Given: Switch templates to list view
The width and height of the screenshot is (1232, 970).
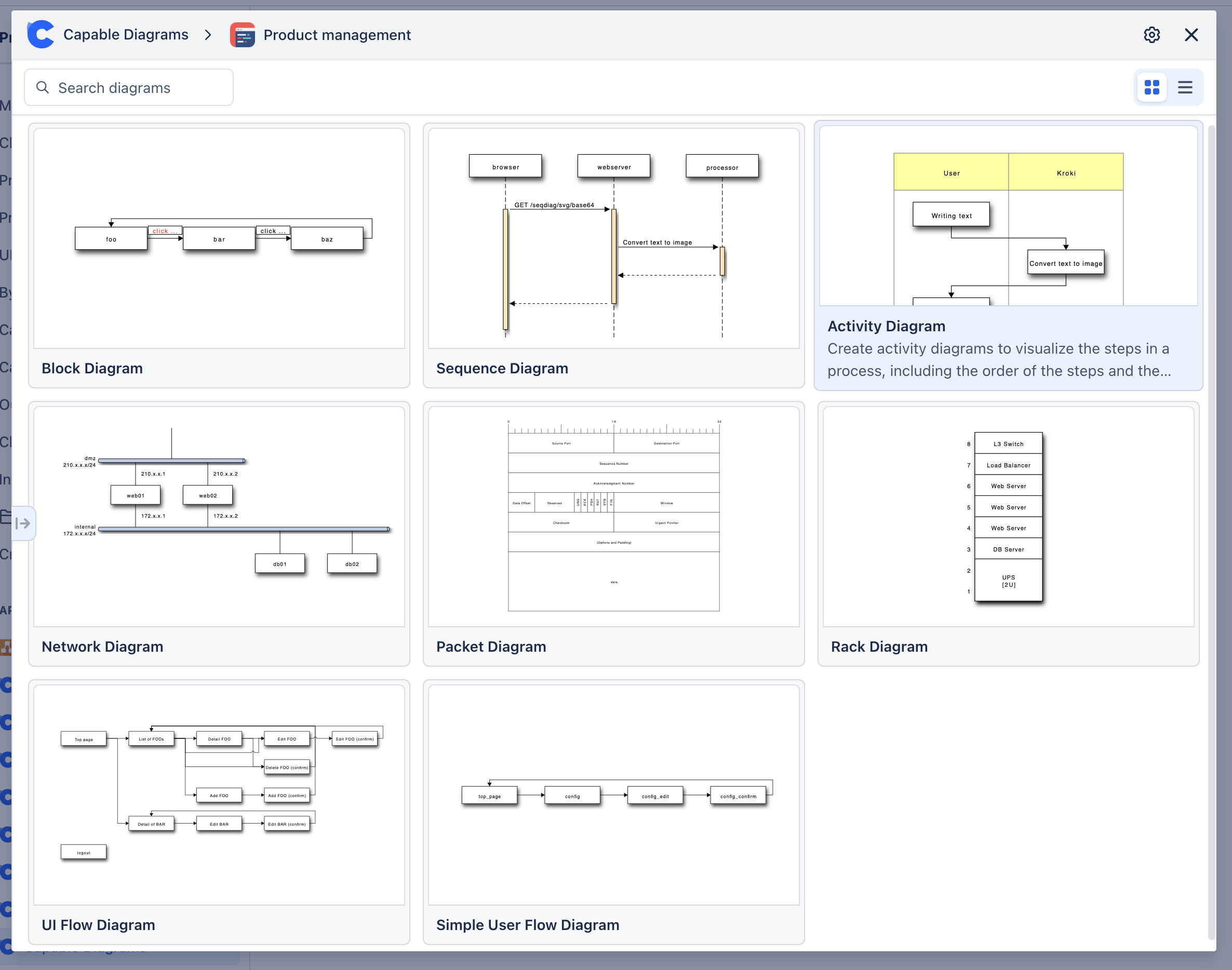Looking at the screenshot, I should tap(1185, 87).
